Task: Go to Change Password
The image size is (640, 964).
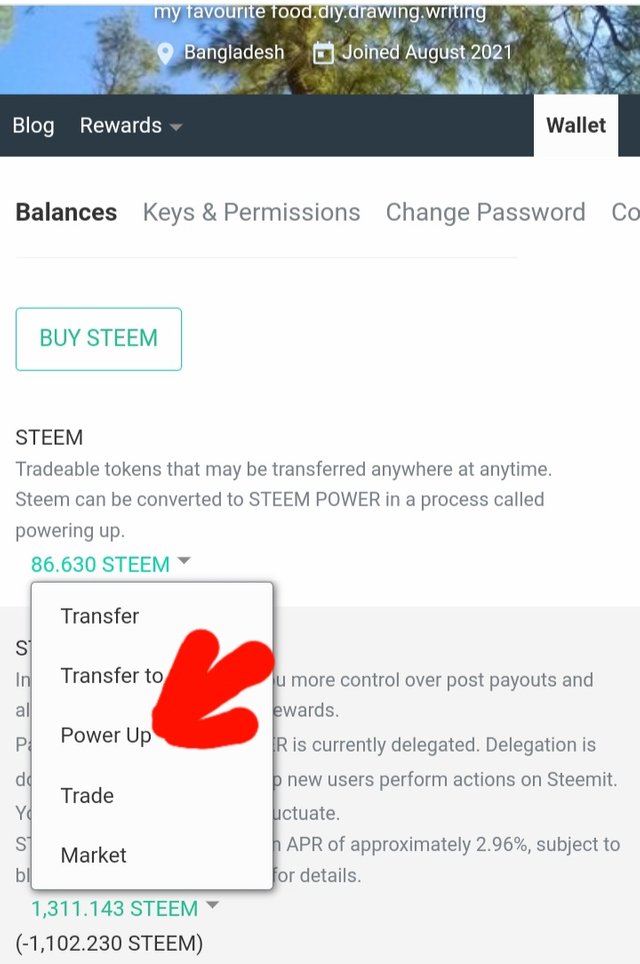Action: click(486, 212)
